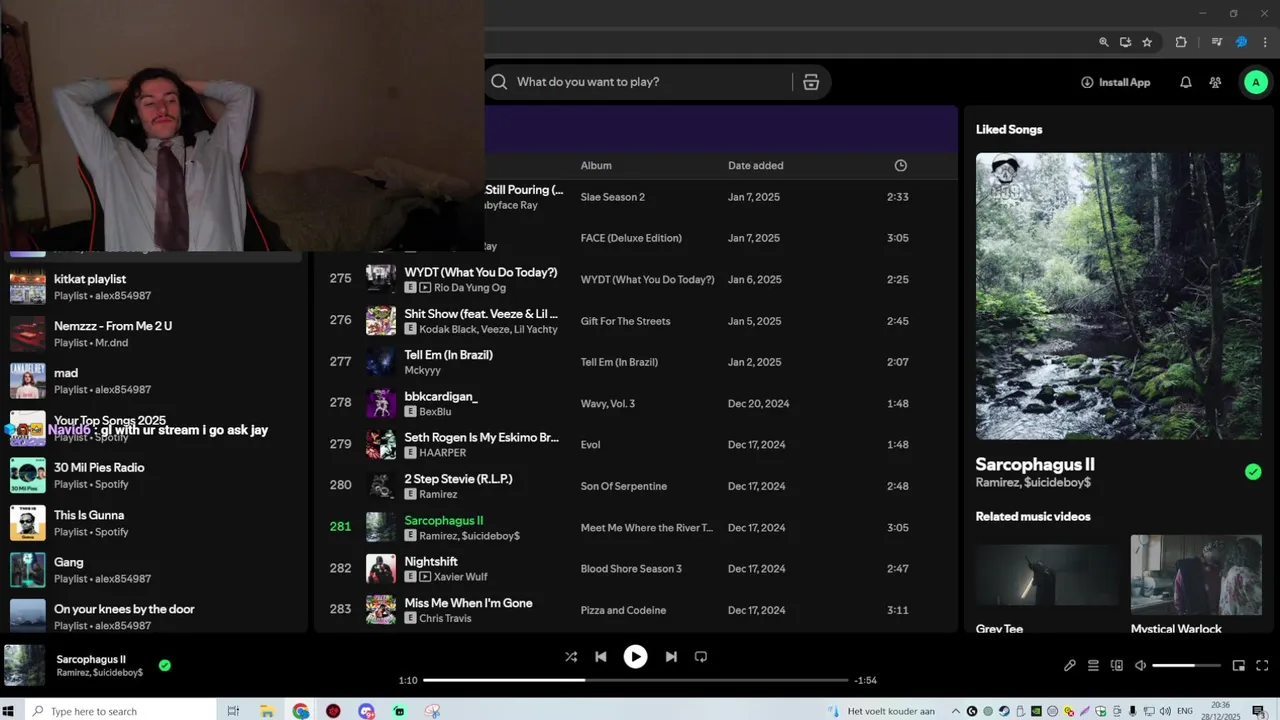1280x720 pixels.
Task: Click the taskbar 'Type here to search' box
Action: 120,711
